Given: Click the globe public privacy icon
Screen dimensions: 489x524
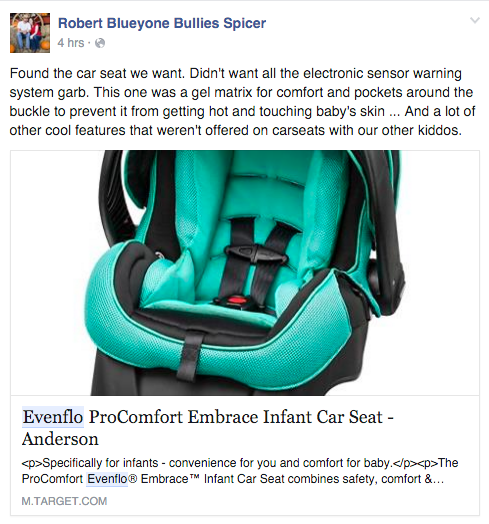Looking at the screenshot, I should 100,43.
